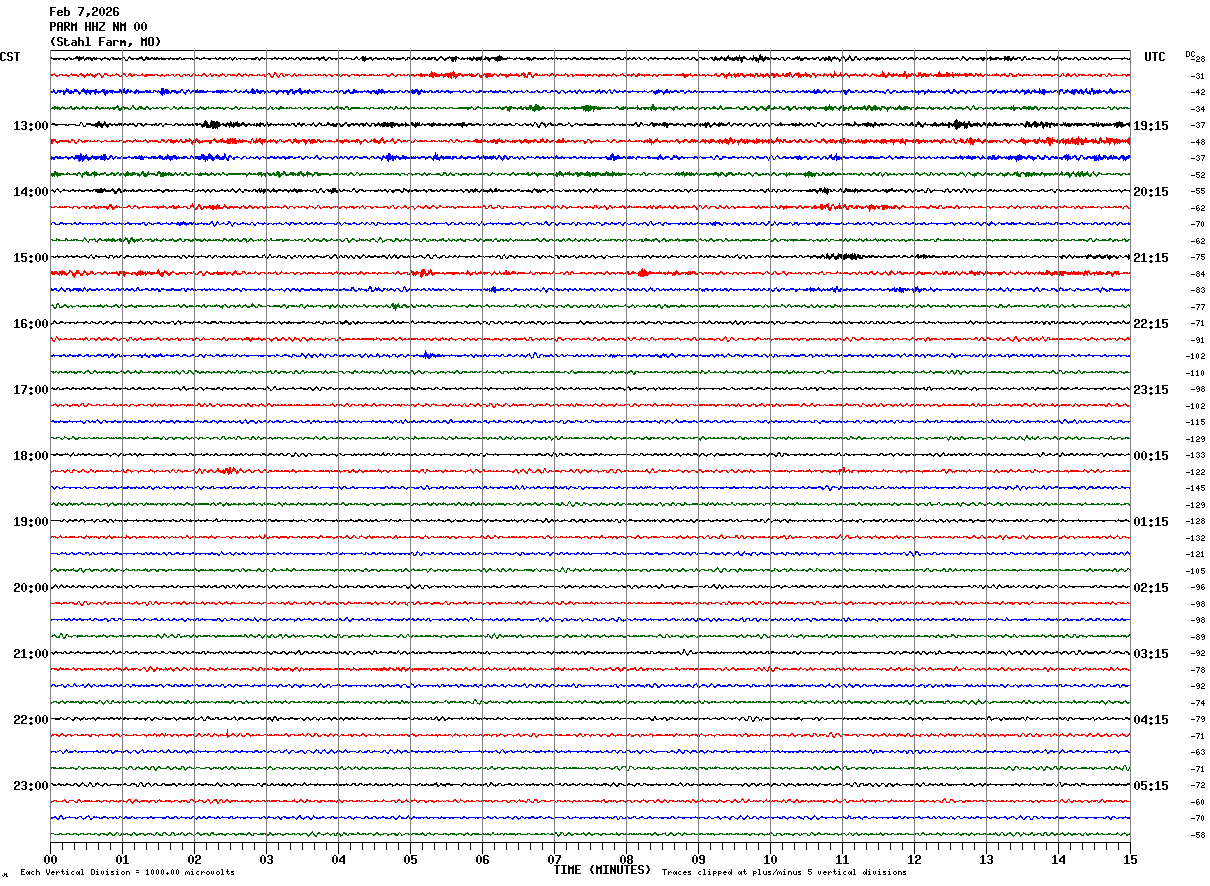Click the "Each Vertical Division = 1000.00 microvolts" note

[x=127, y=873]
